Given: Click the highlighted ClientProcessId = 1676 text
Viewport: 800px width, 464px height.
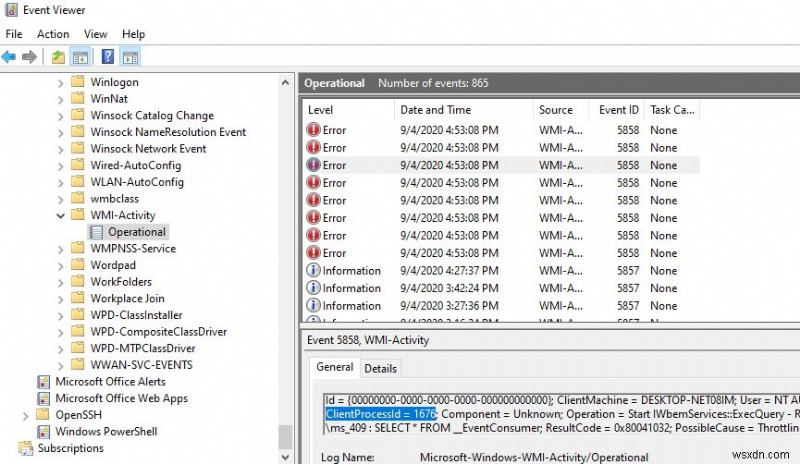Looking at the screenshot, I should pyautogui.click(x=381, y=414).
